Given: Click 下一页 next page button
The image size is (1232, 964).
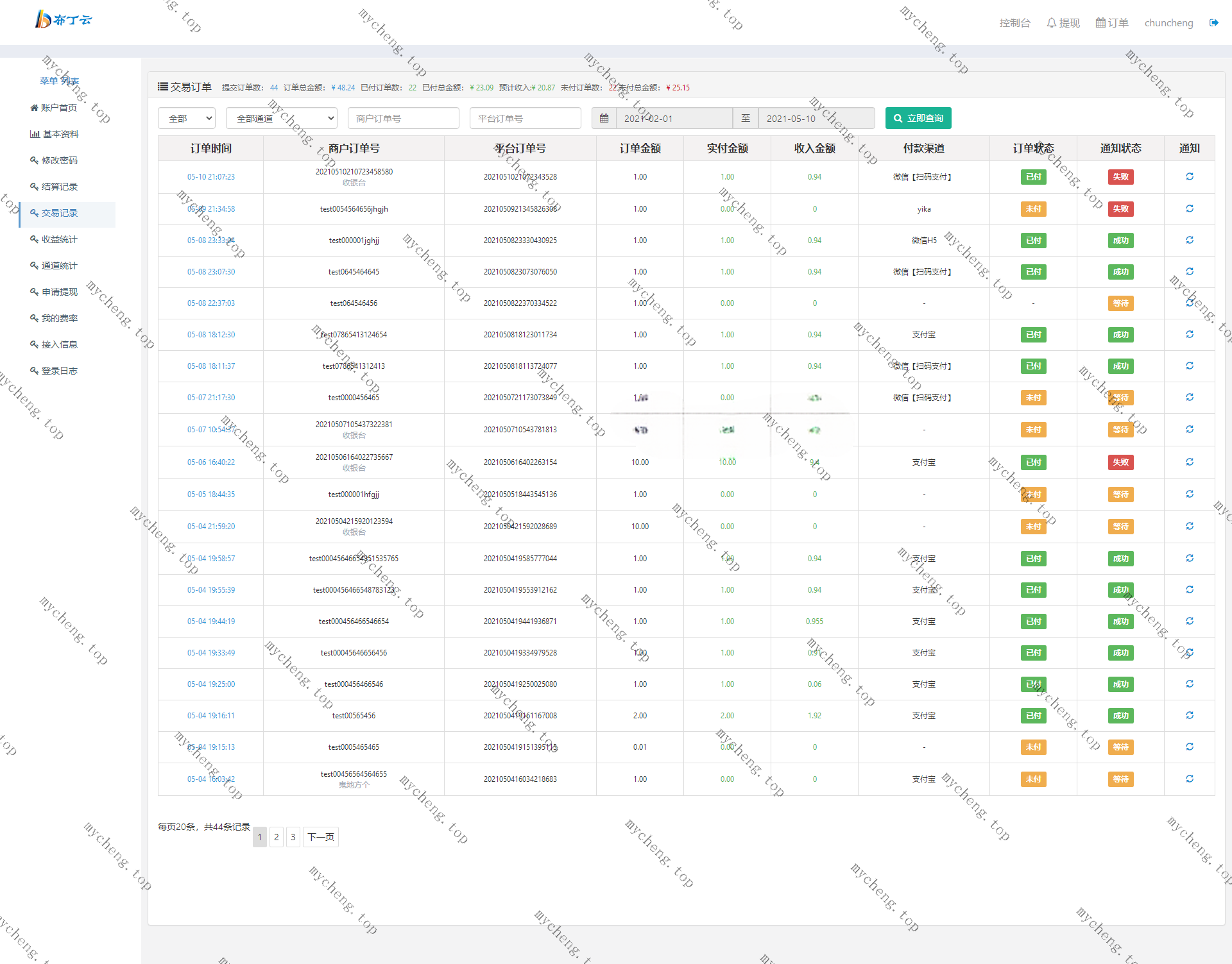Looking at the screenshot, I should pos(321,836).
